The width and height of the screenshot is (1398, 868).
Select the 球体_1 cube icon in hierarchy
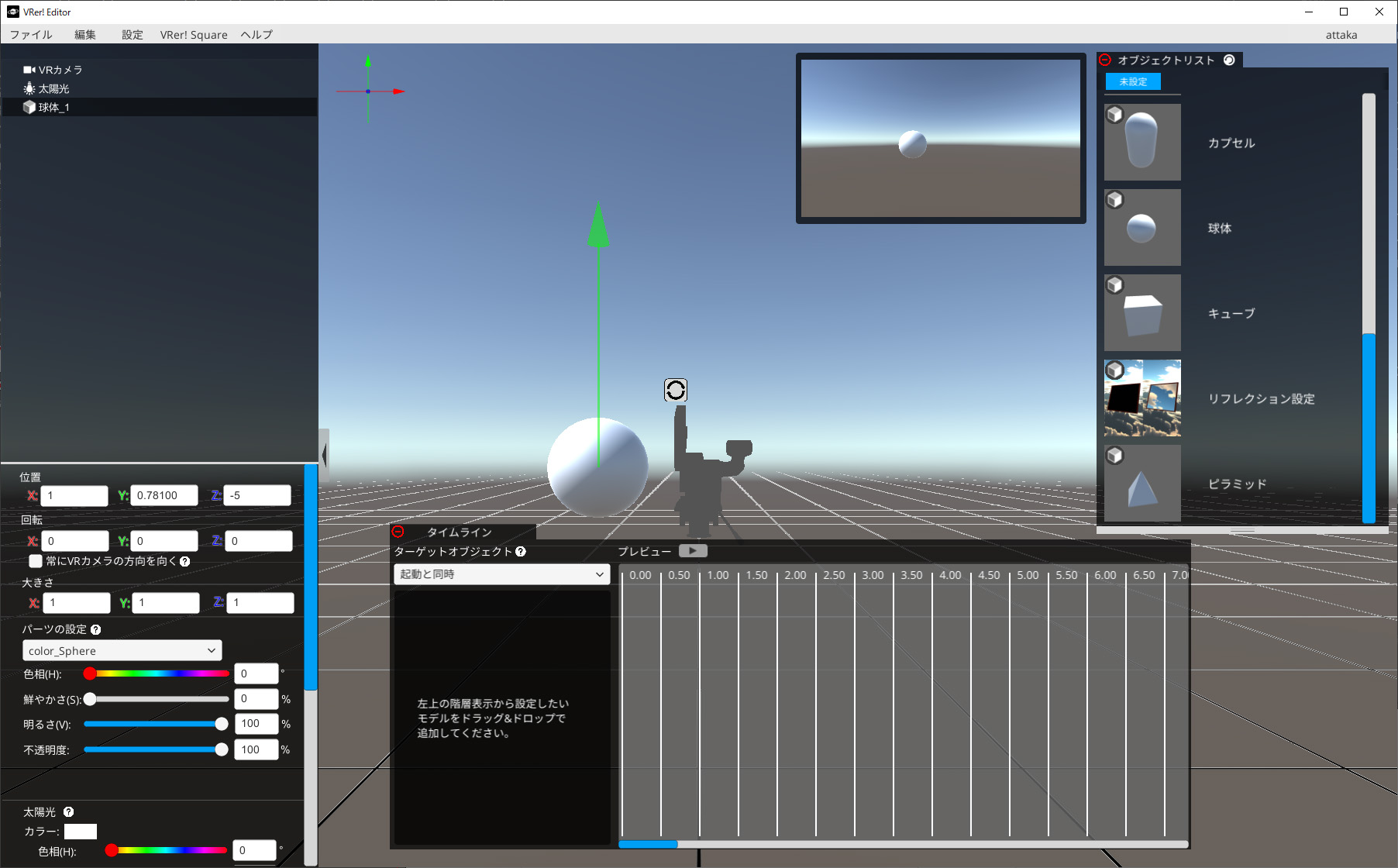click(29, 107)
